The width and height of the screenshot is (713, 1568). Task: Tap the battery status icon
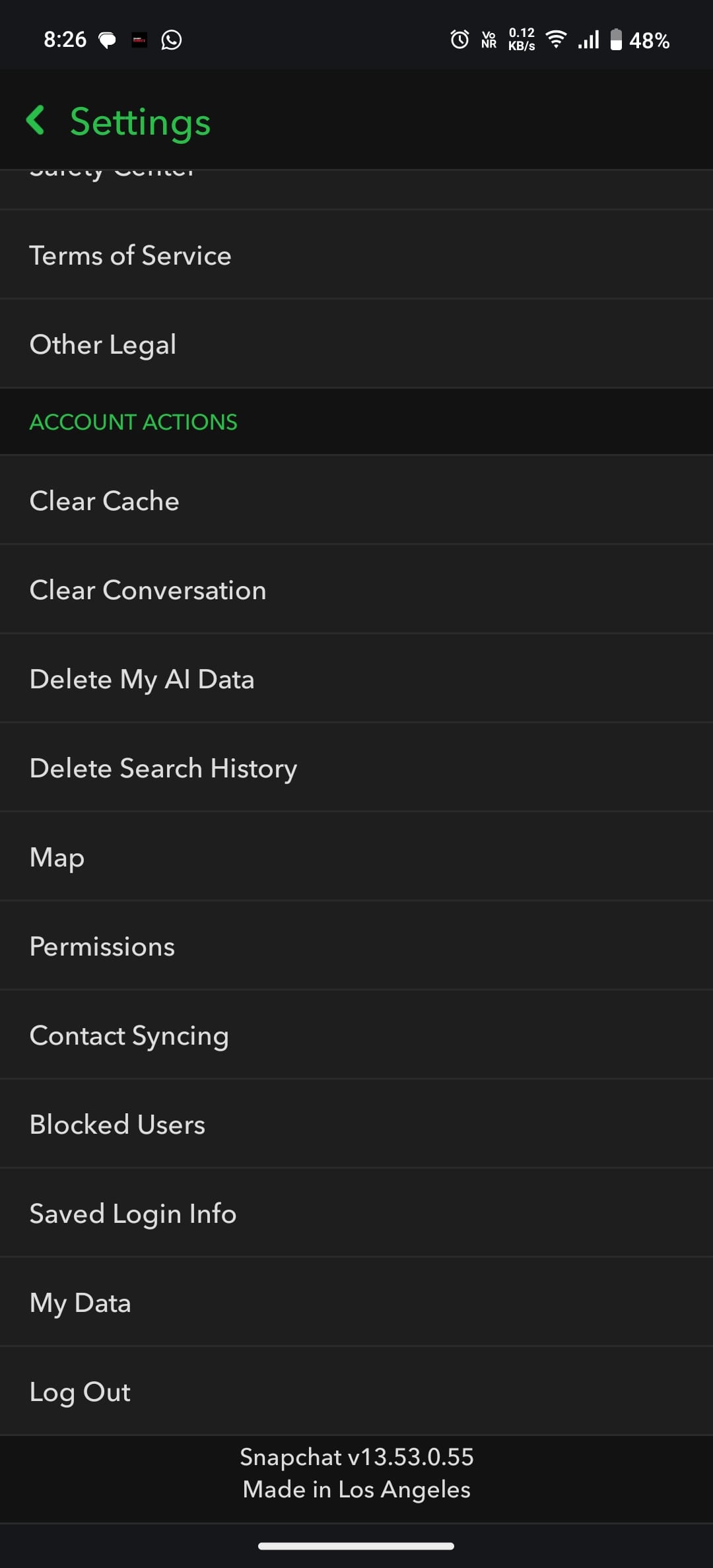pos(615,40)
